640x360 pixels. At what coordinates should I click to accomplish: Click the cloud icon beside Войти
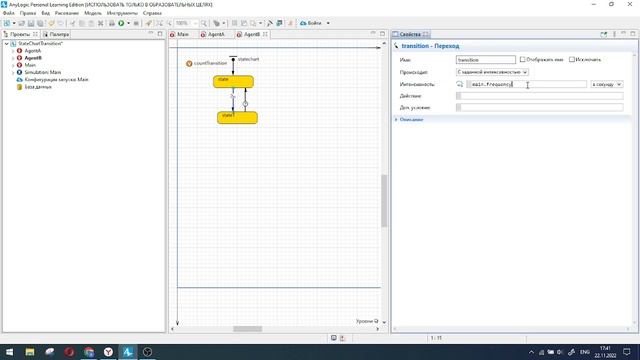(x=303, y=23)
